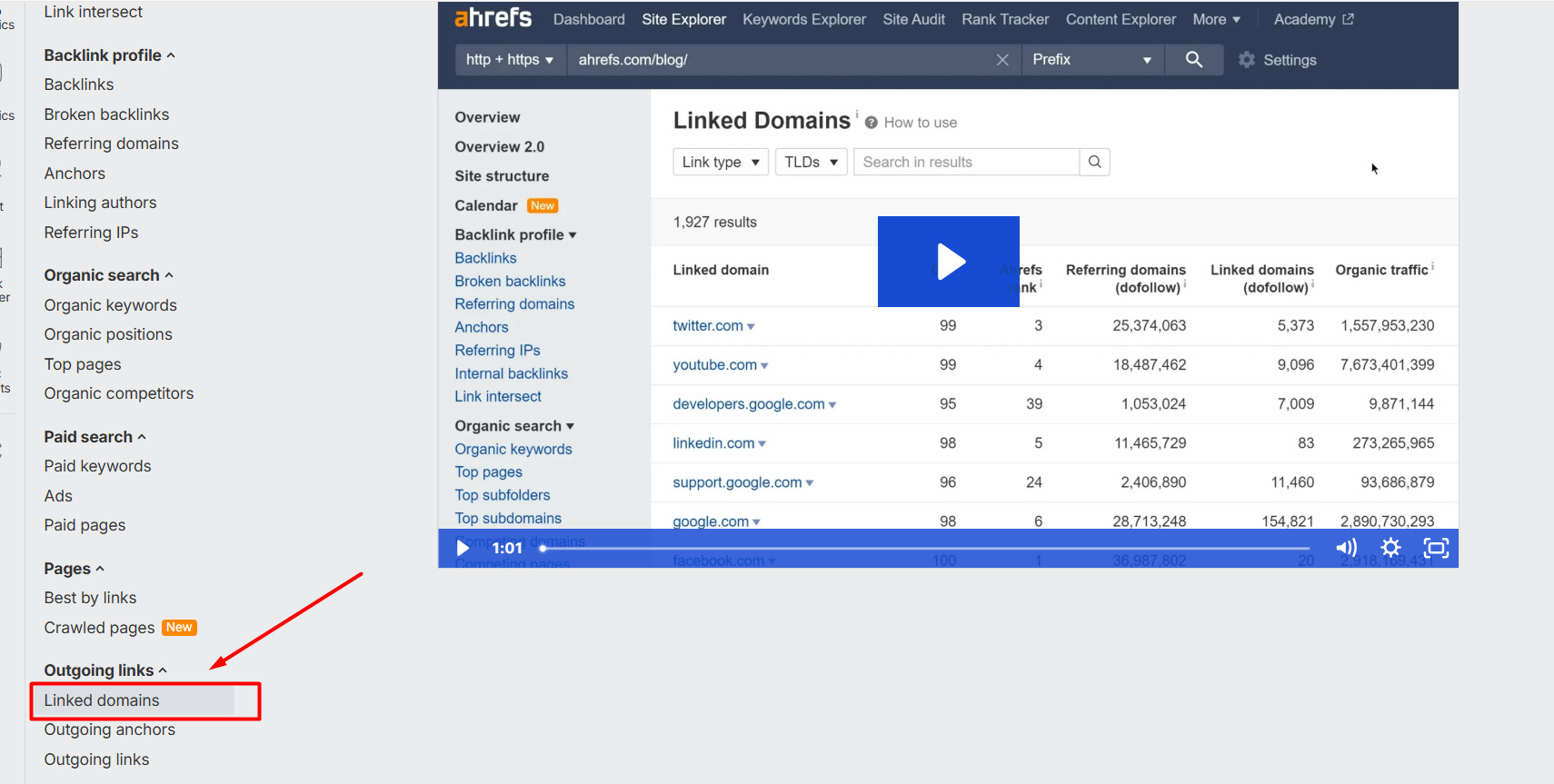Image resolution: width=1554 pixels, height=784 pixels.
Task: Open the developers.google.com dropdown arrow
Action: (832, 405)
